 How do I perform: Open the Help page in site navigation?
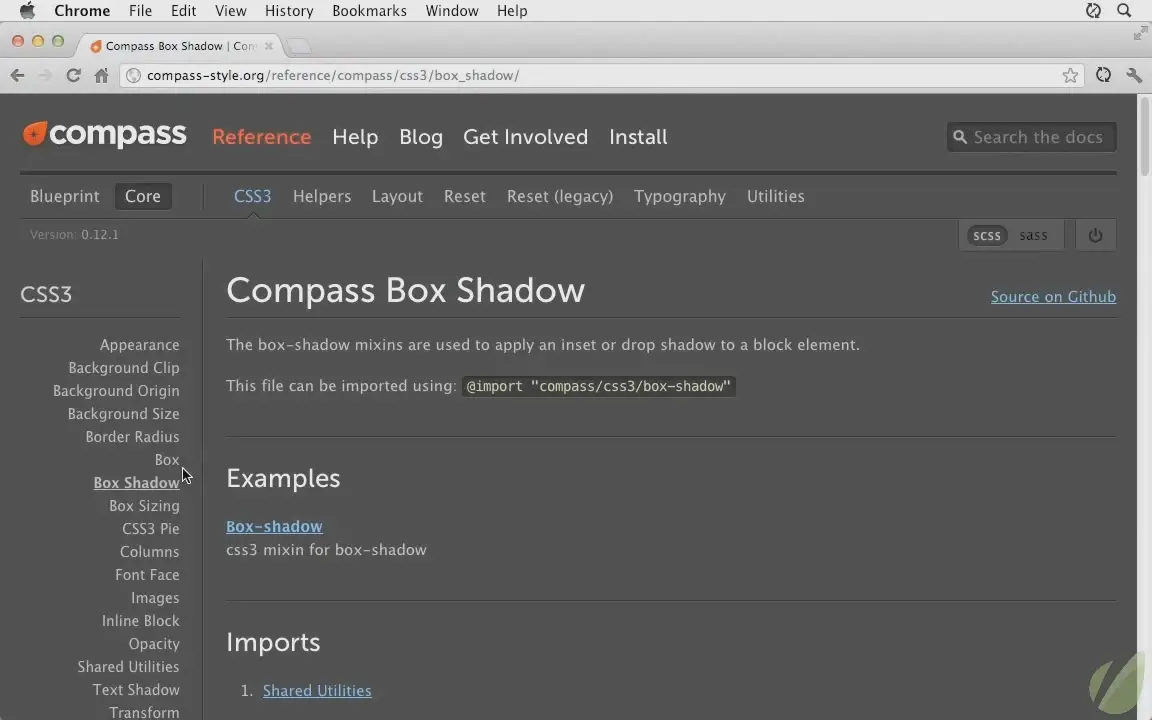point(355,137)
